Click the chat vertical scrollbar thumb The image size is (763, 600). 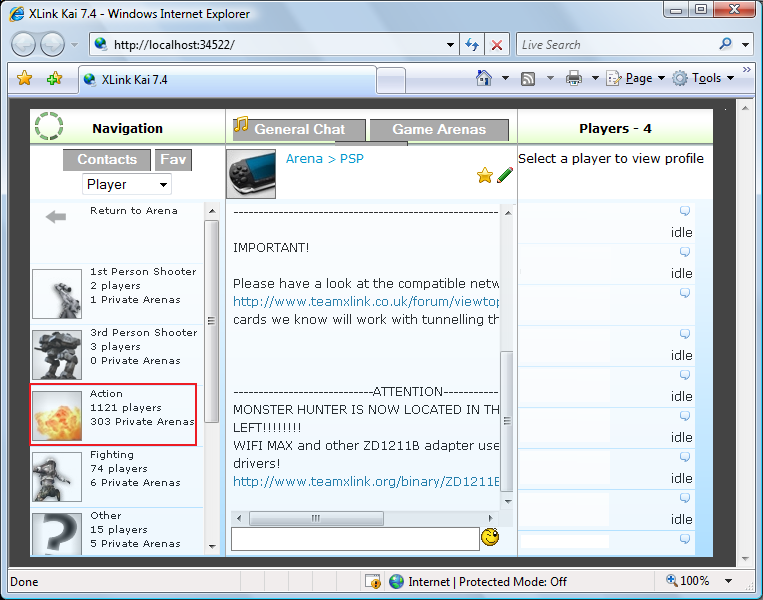pyautogui.click(x=507, y=421)
